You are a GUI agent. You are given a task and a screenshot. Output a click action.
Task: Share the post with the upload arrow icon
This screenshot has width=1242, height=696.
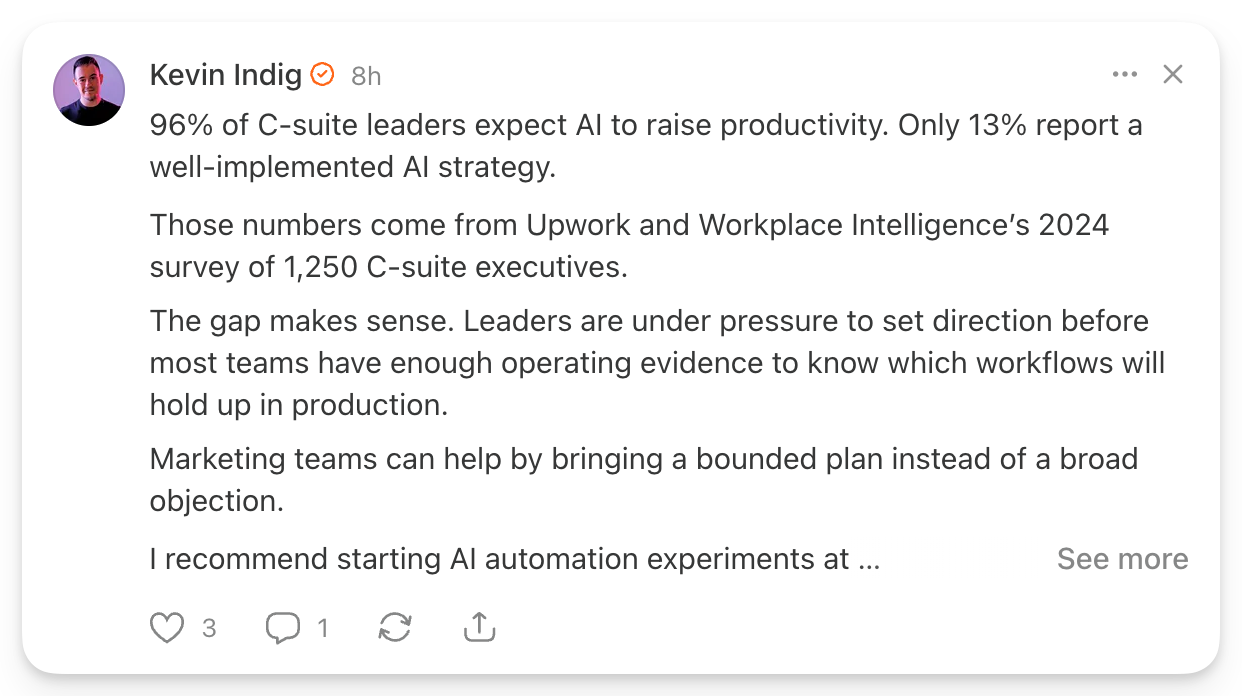pos(480,627)
